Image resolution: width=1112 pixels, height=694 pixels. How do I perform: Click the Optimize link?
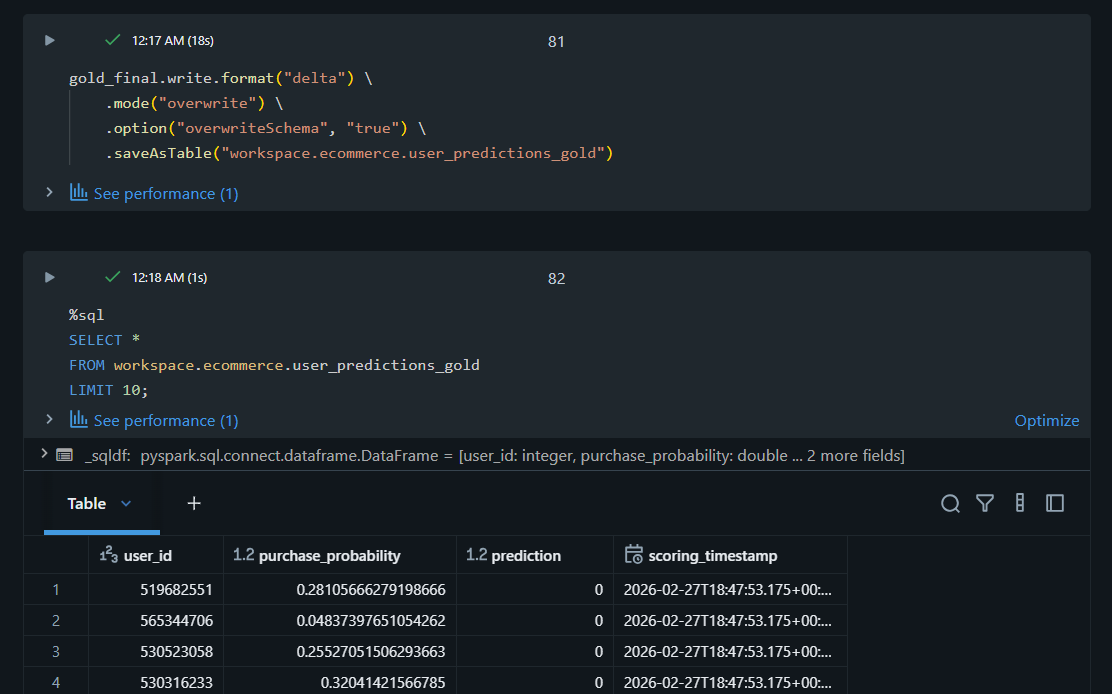(x=1047, y=420)
